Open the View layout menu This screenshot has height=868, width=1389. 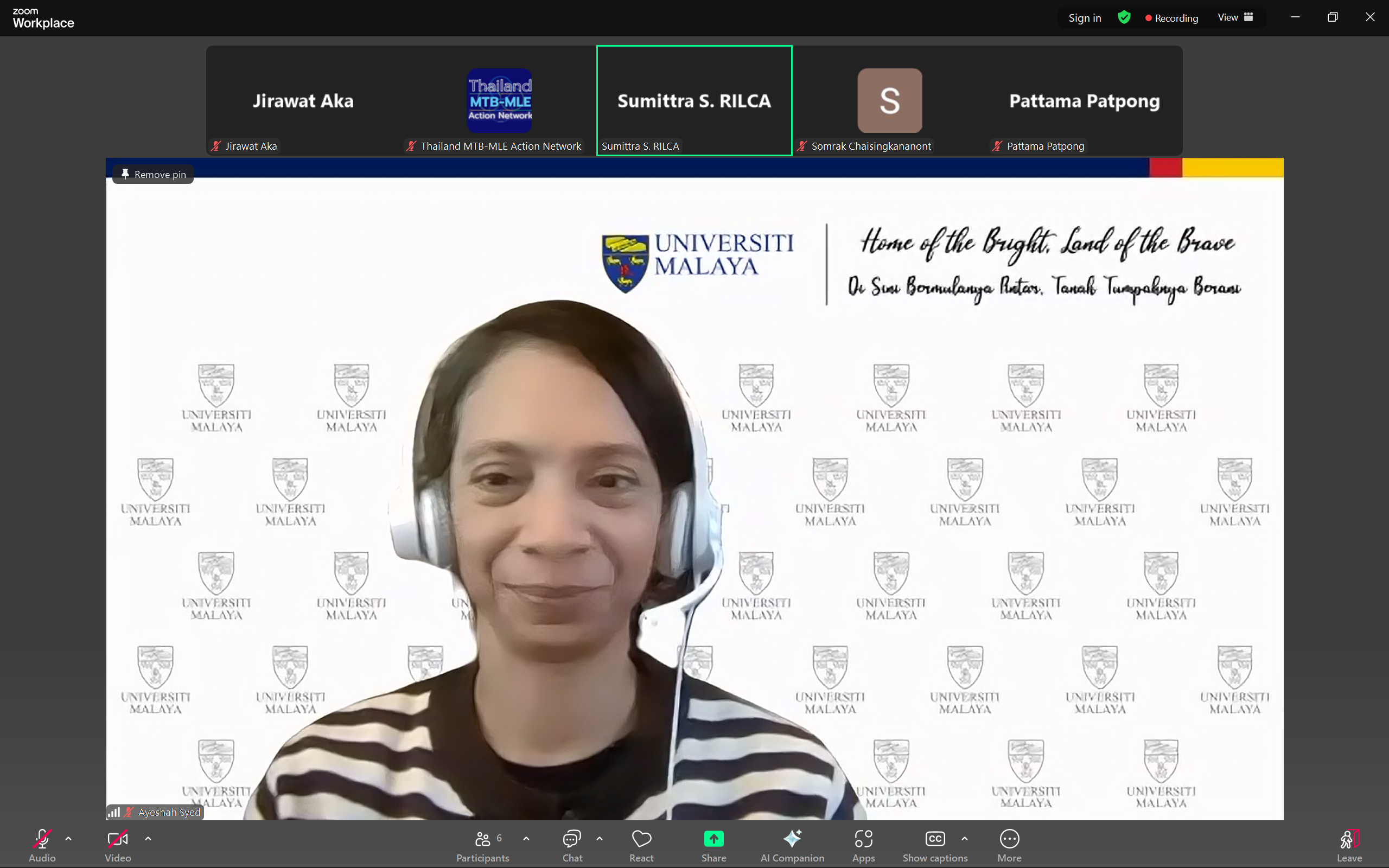coord(1234,17)
